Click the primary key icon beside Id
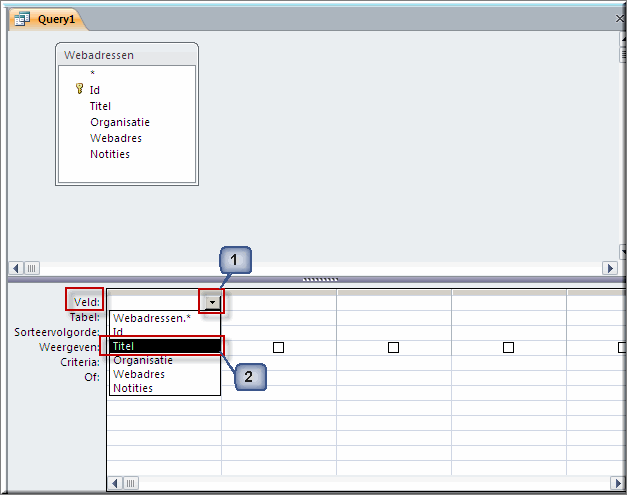Image resolution: width=627 pixels, height=495 pixels. [x=79, y=88]
